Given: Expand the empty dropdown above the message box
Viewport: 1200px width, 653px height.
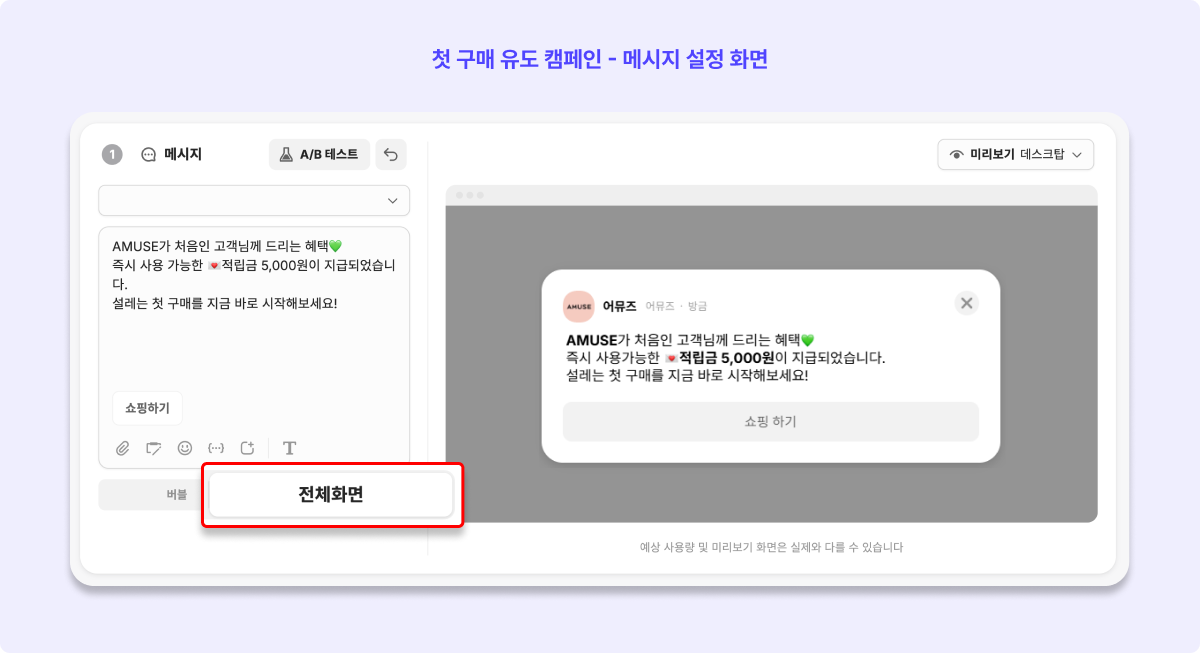Looking at the screenshot, I should click(254, 200).
